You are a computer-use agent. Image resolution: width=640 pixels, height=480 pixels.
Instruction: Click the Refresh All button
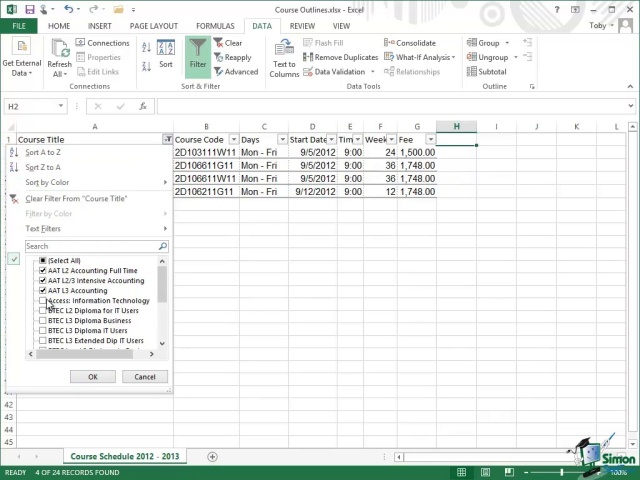tap(60, 58)
